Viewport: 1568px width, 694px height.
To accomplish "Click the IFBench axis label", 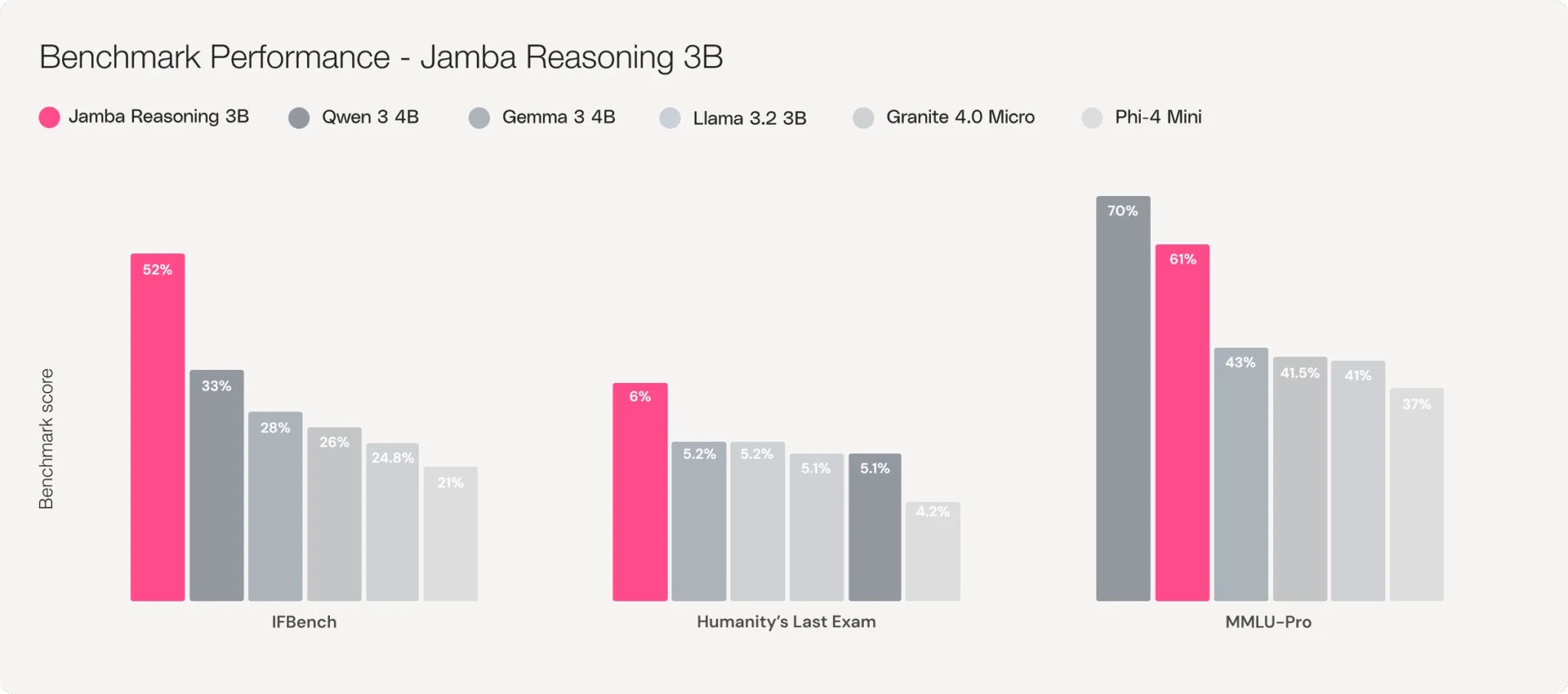I will tap(304, 622).
